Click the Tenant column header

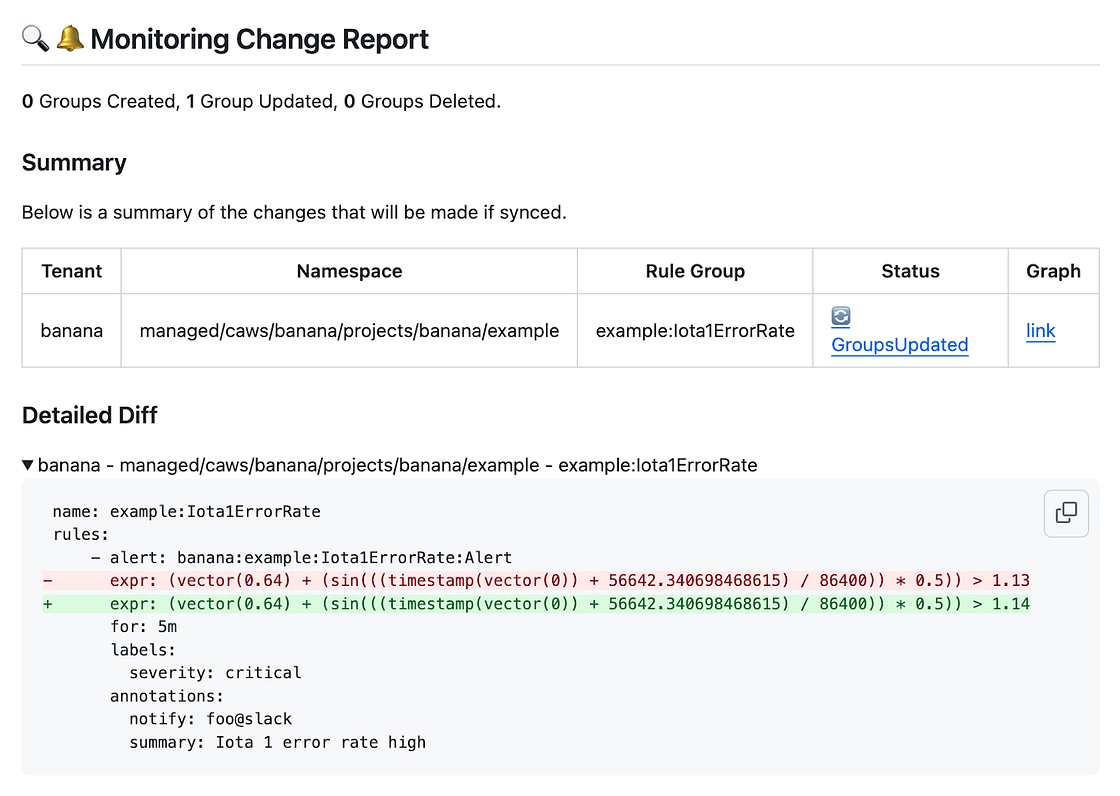(x=71, y=271)
